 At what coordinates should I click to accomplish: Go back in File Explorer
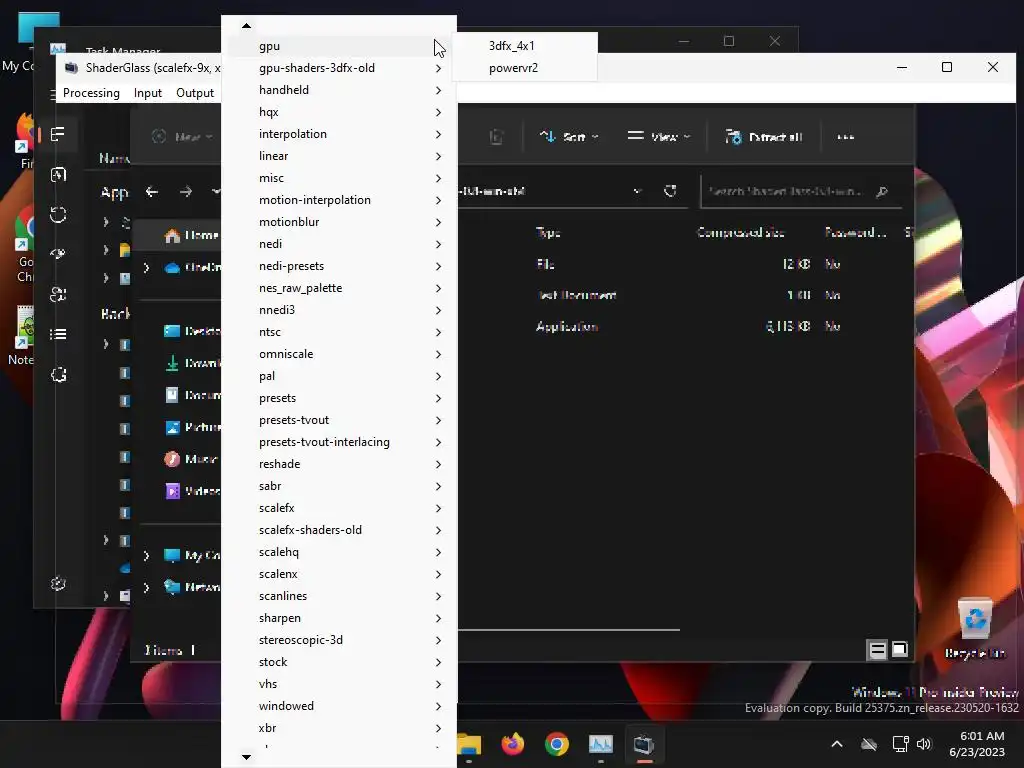point(152,192)
